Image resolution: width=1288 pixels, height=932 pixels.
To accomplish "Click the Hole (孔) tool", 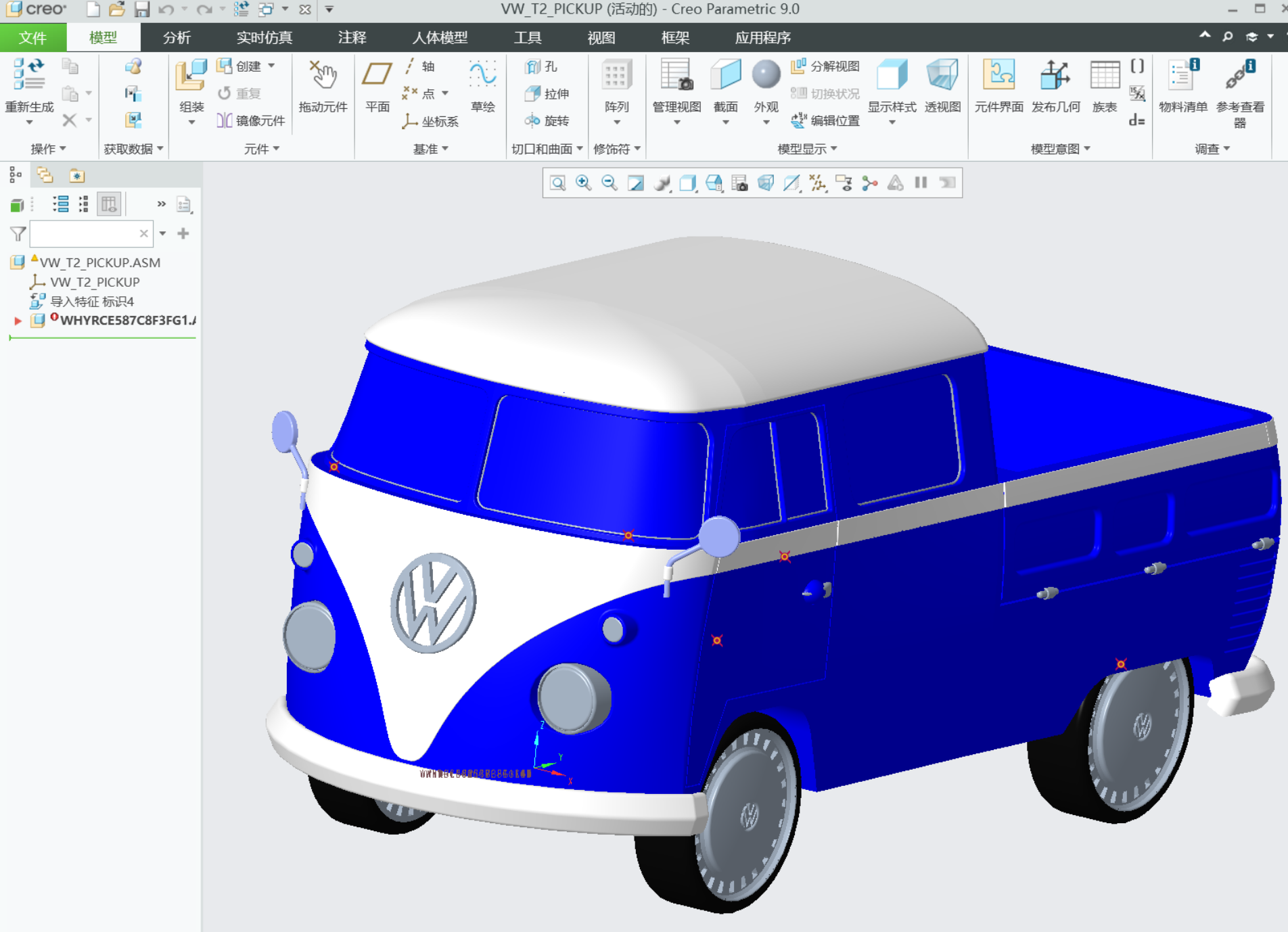I will (541, 66).
